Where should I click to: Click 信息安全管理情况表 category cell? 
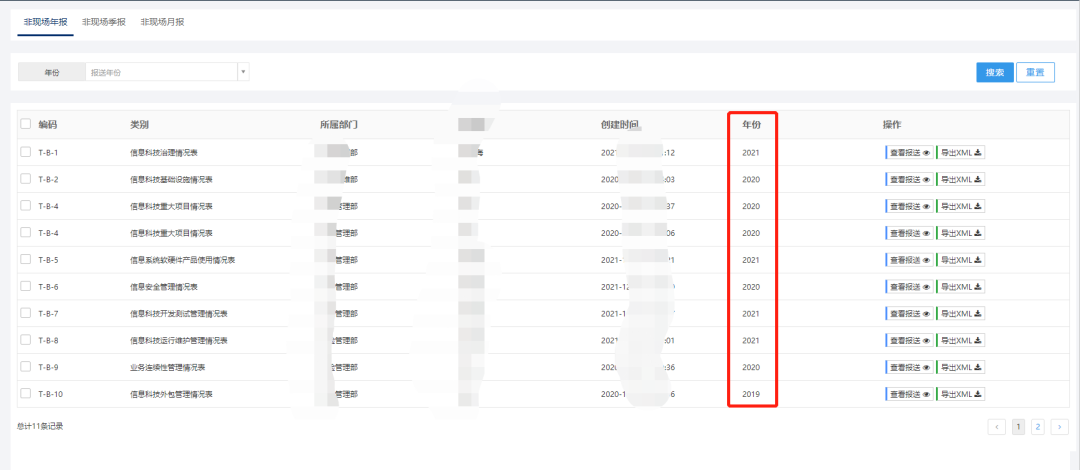click(164, 287)
